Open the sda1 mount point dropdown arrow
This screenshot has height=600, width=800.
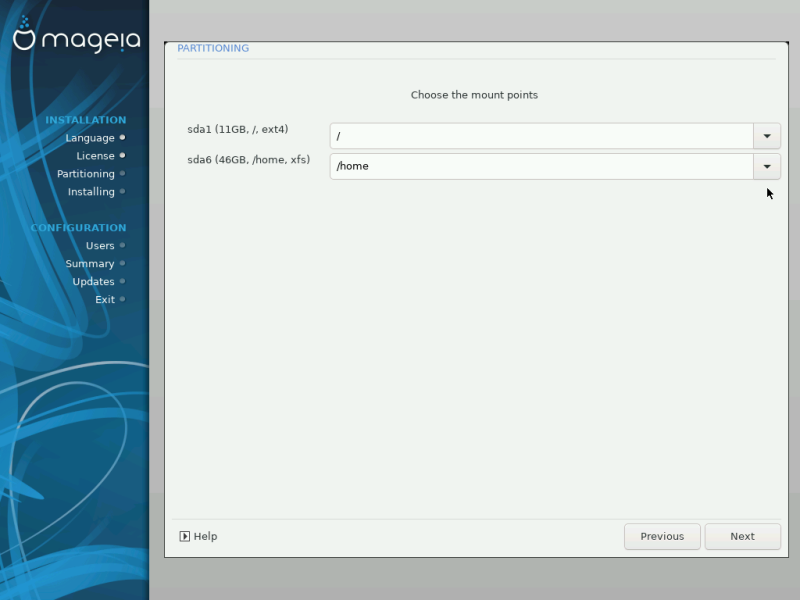click(x=767, y=136)
